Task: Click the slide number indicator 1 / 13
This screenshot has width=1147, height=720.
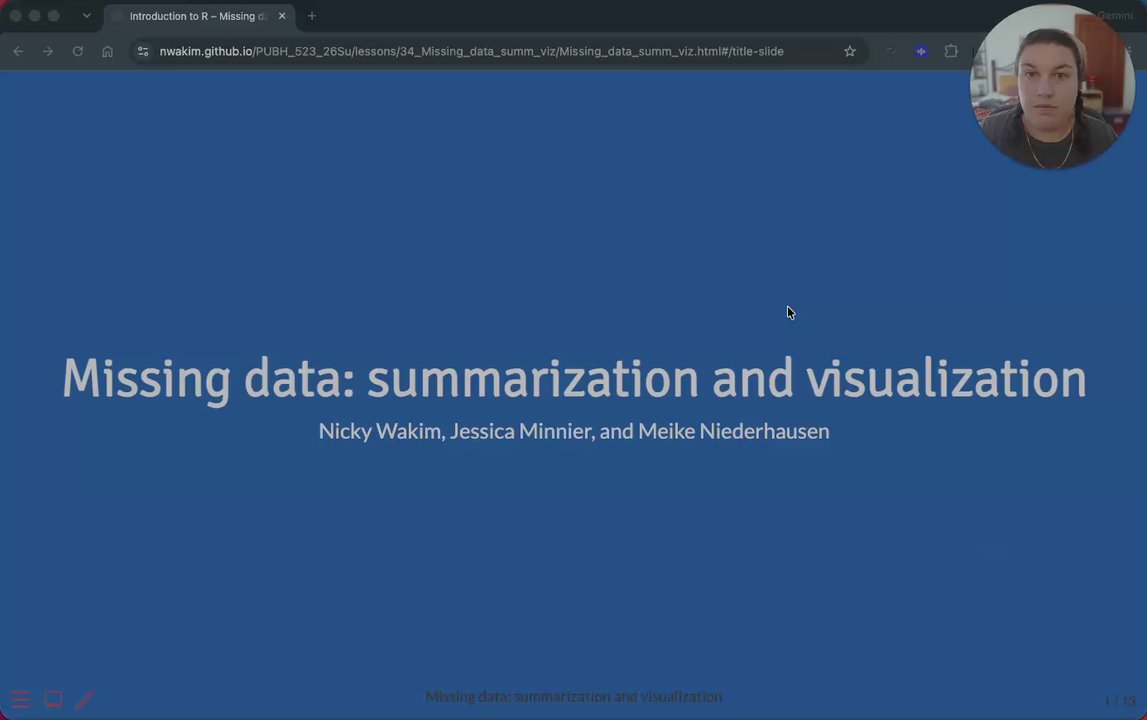Action: pyautogui.click(x=1120, y=701)
